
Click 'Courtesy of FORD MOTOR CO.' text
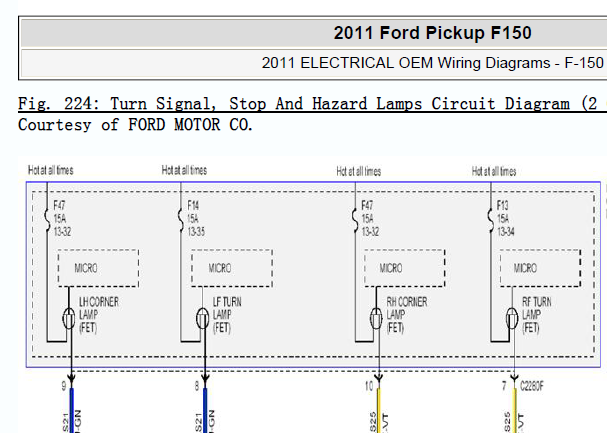click(135, 125)
